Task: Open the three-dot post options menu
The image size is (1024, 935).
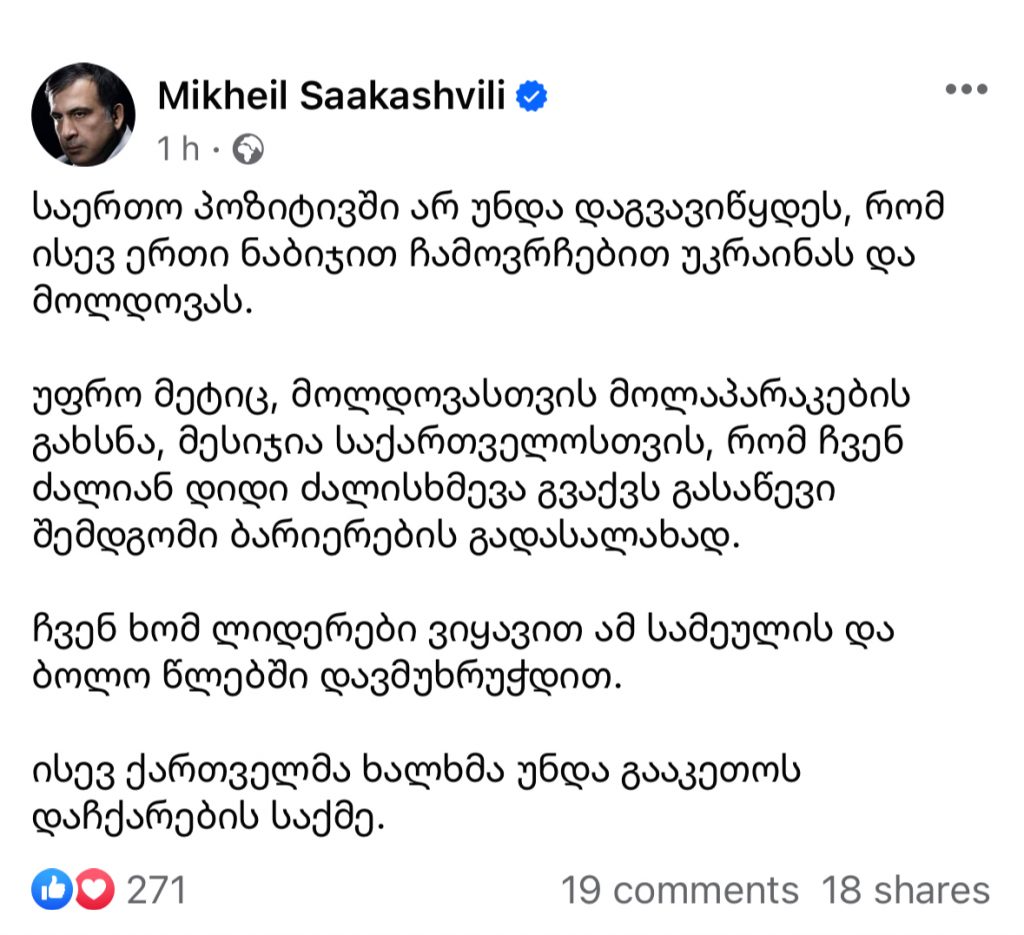Action: (966, 89)
